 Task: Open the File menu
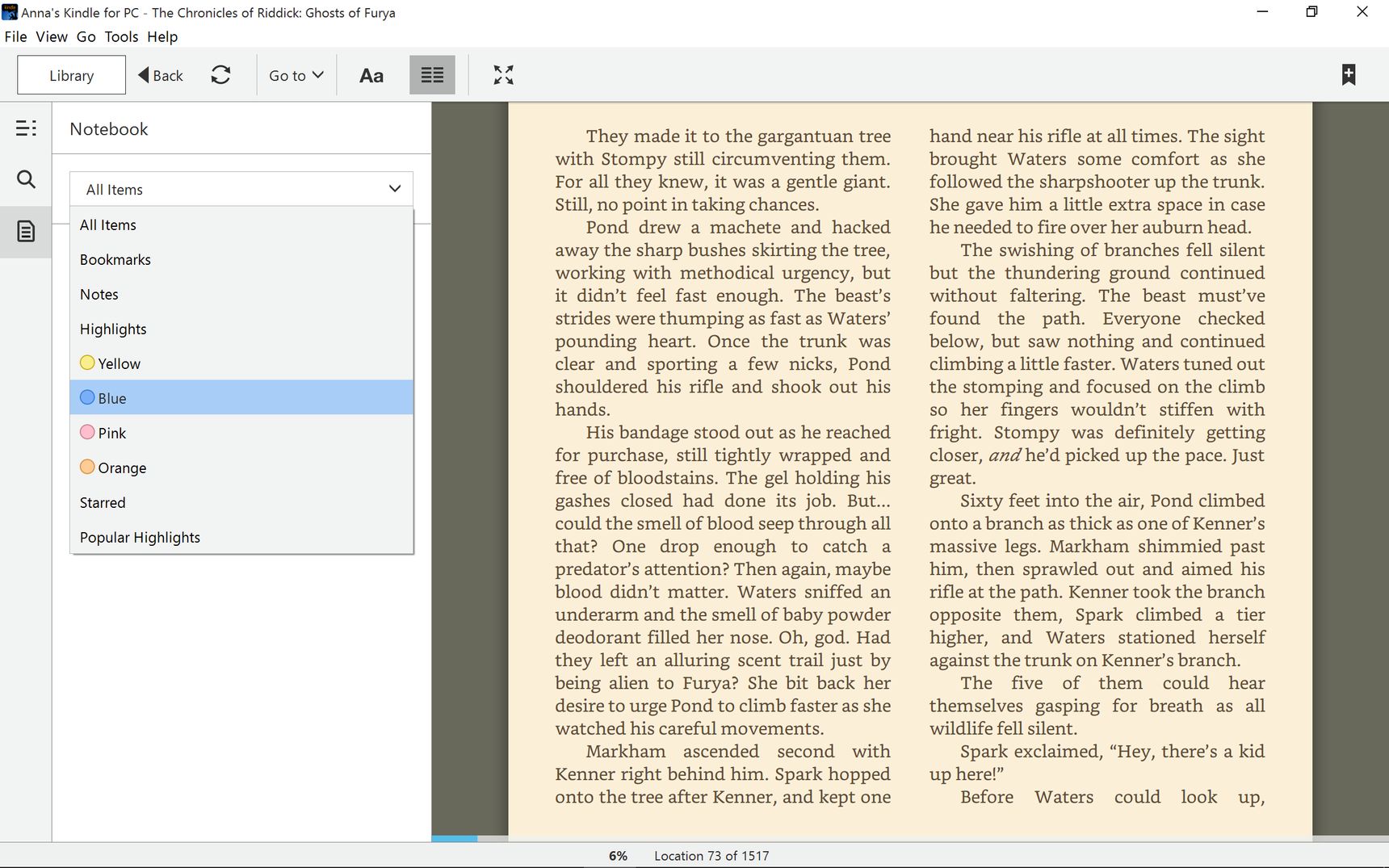tap(15, 36)
